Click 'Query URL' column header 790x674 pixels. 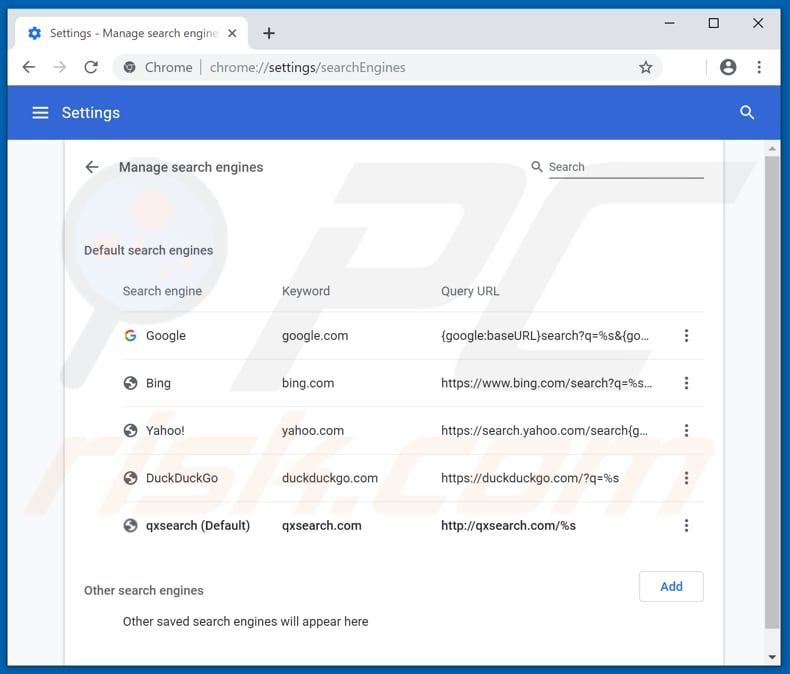coord(470,291)
